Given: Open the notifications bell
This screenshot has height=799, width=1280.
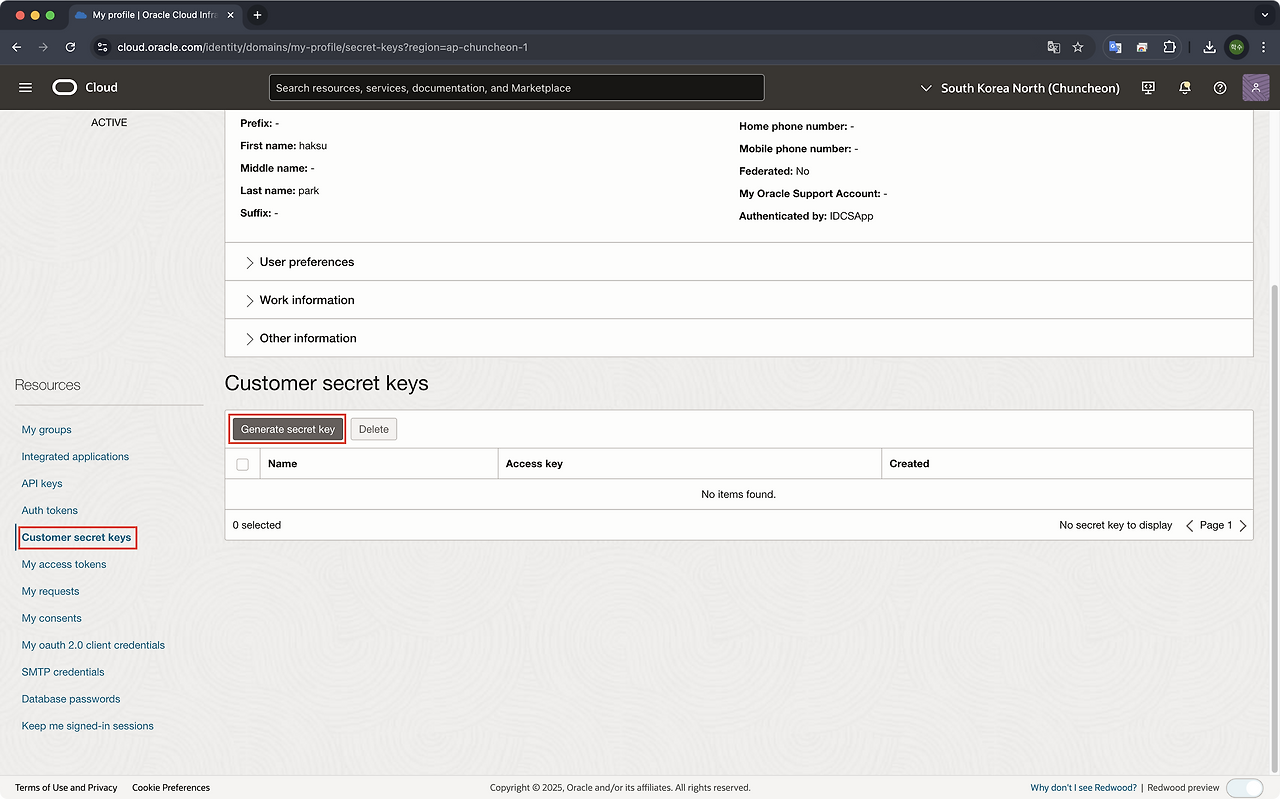Looking at the screenshot, I should [x=1185, y=88].
